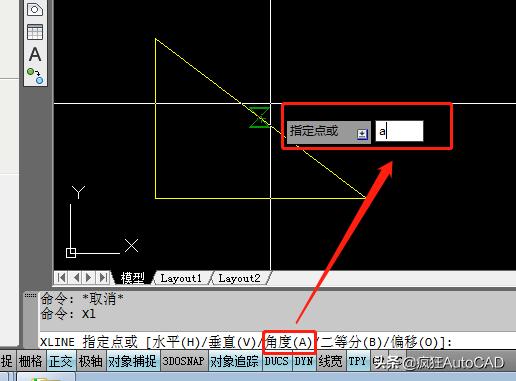The width and height of the screenshot is (516, 381).
Task: Click the 角度(A) option in command line
Action: [289, 342]
